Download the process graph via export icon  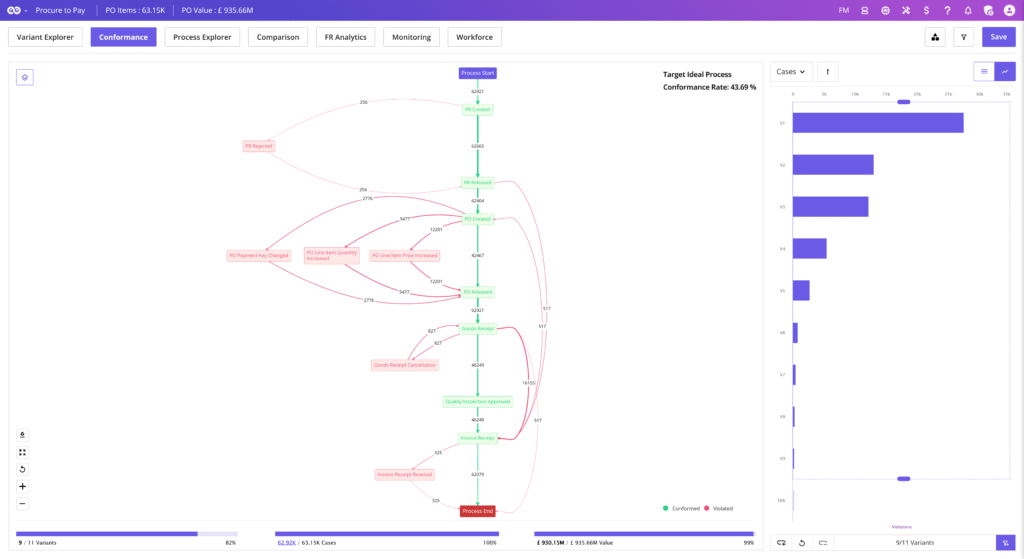[23, 435]
